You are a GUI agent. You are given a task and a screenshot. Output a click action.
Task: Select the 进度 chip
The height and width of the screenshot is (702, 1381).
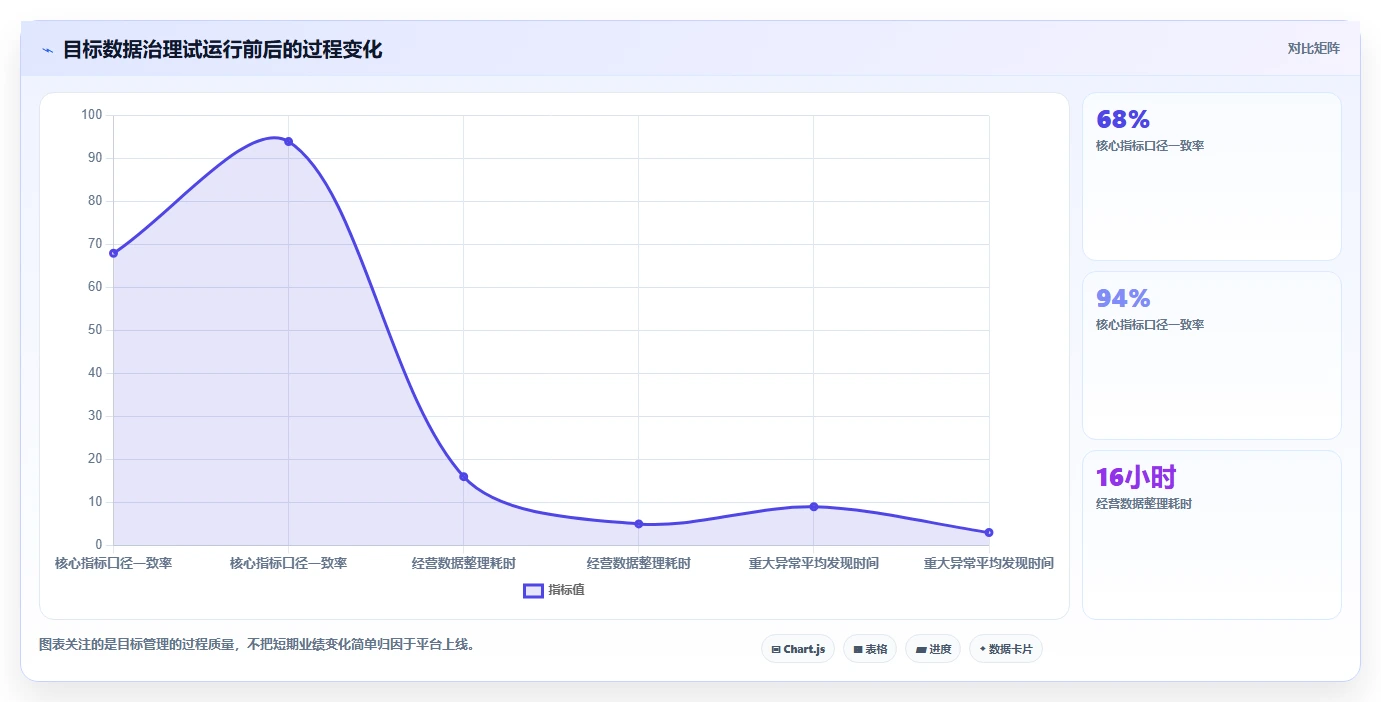[x=933, y=649]
